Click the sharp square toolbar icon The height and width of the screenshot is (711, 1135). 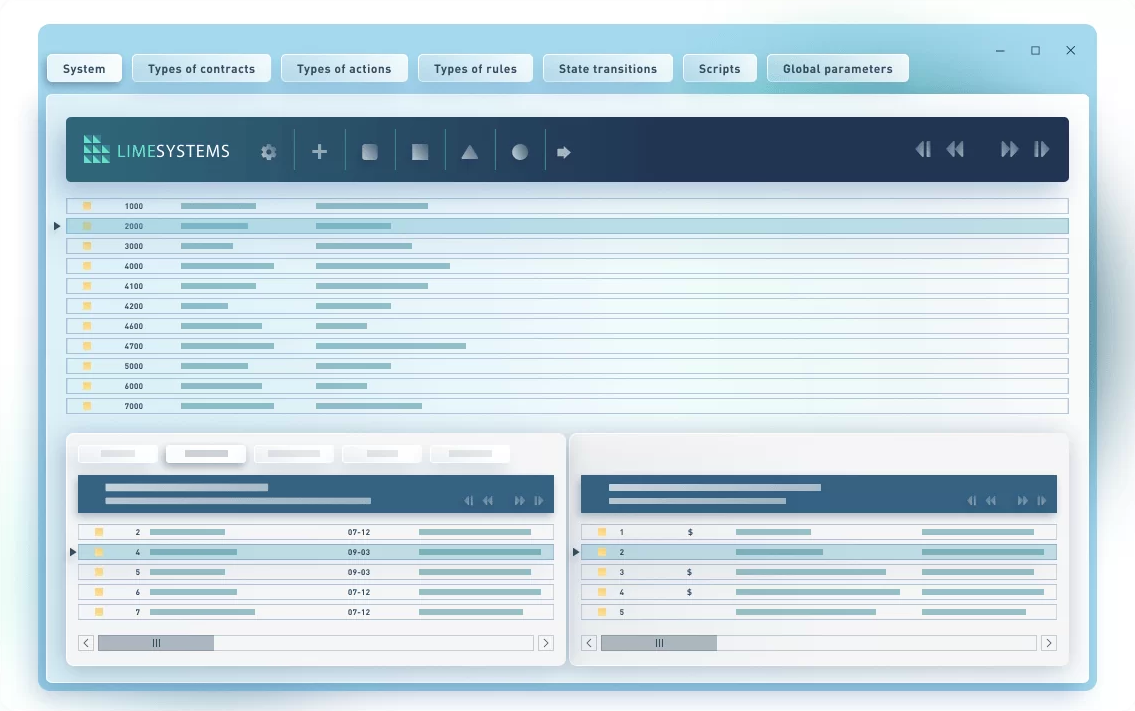(420, 152)
